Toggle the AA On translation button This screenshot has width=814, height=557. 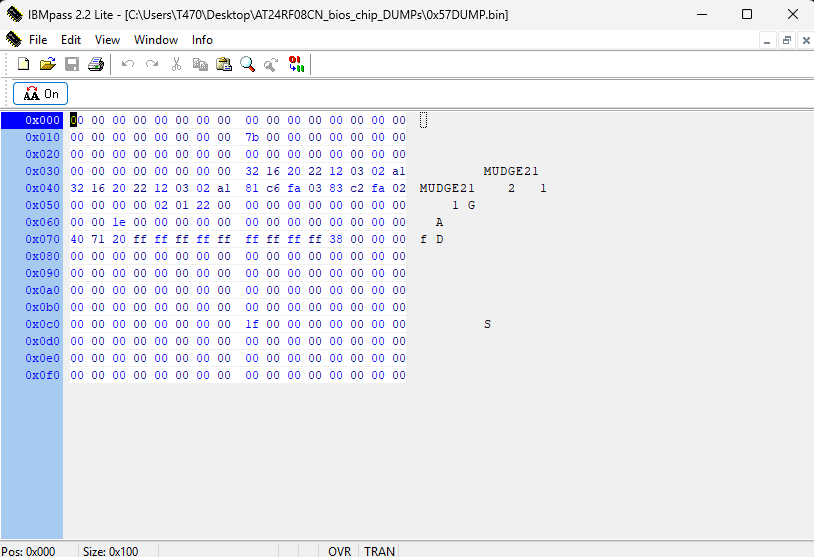(x=40, y=94)
